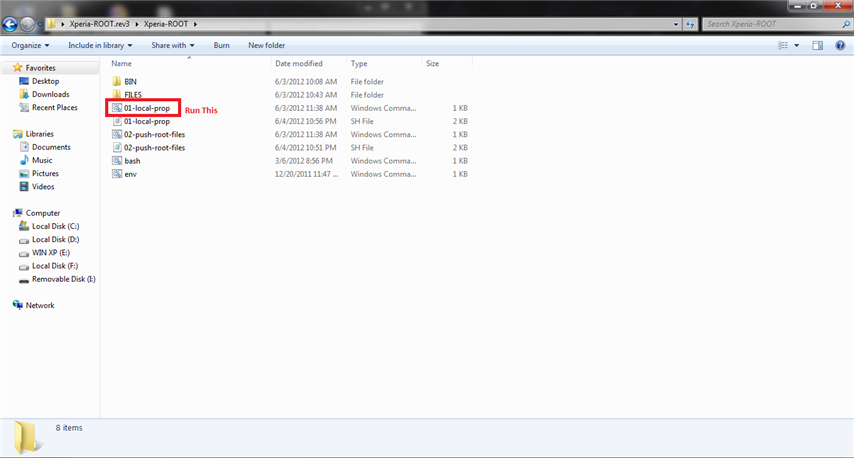Image resolution: width=854 pixels, height=458 pixels.
Task: Click Burn in the toolbar
Action: point(221,45)
